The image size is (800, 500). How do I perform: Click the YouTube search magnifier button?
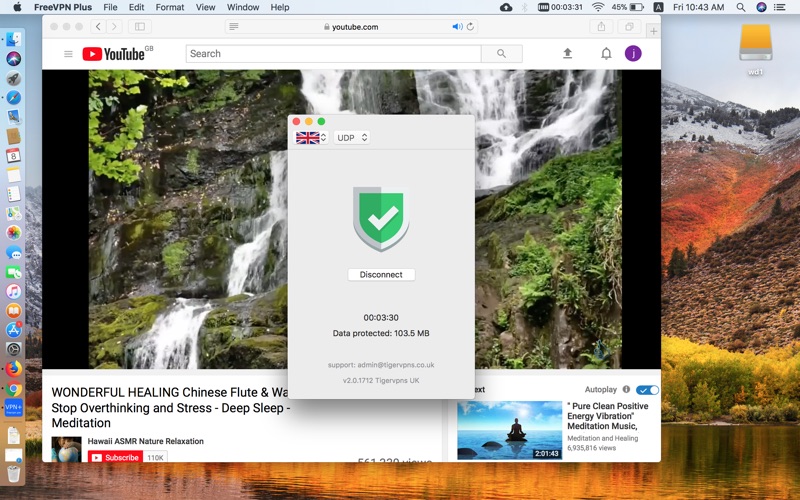click(x=502, y=54)
